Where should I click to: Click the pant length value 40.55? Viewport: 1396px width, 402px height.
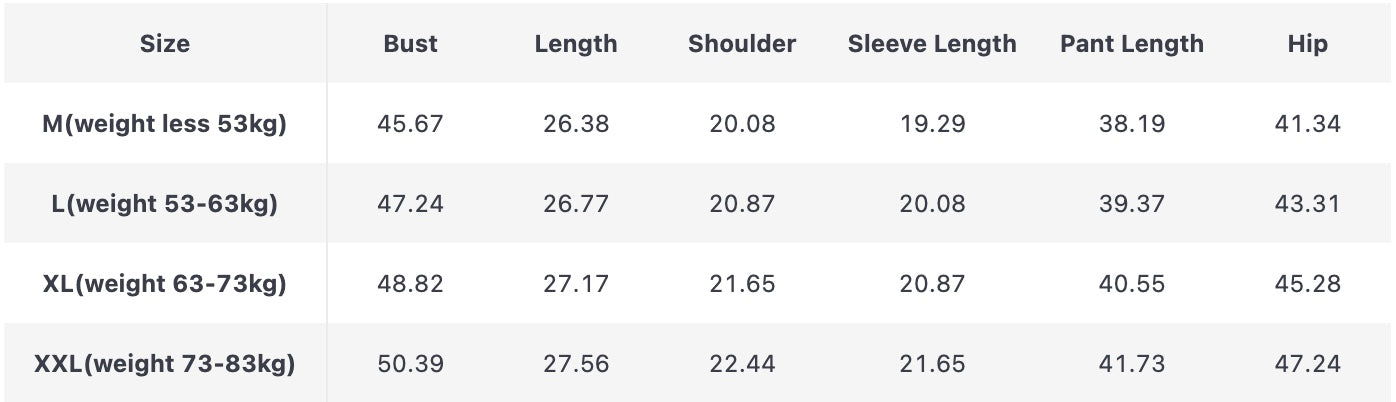(x=1131, y=284)
